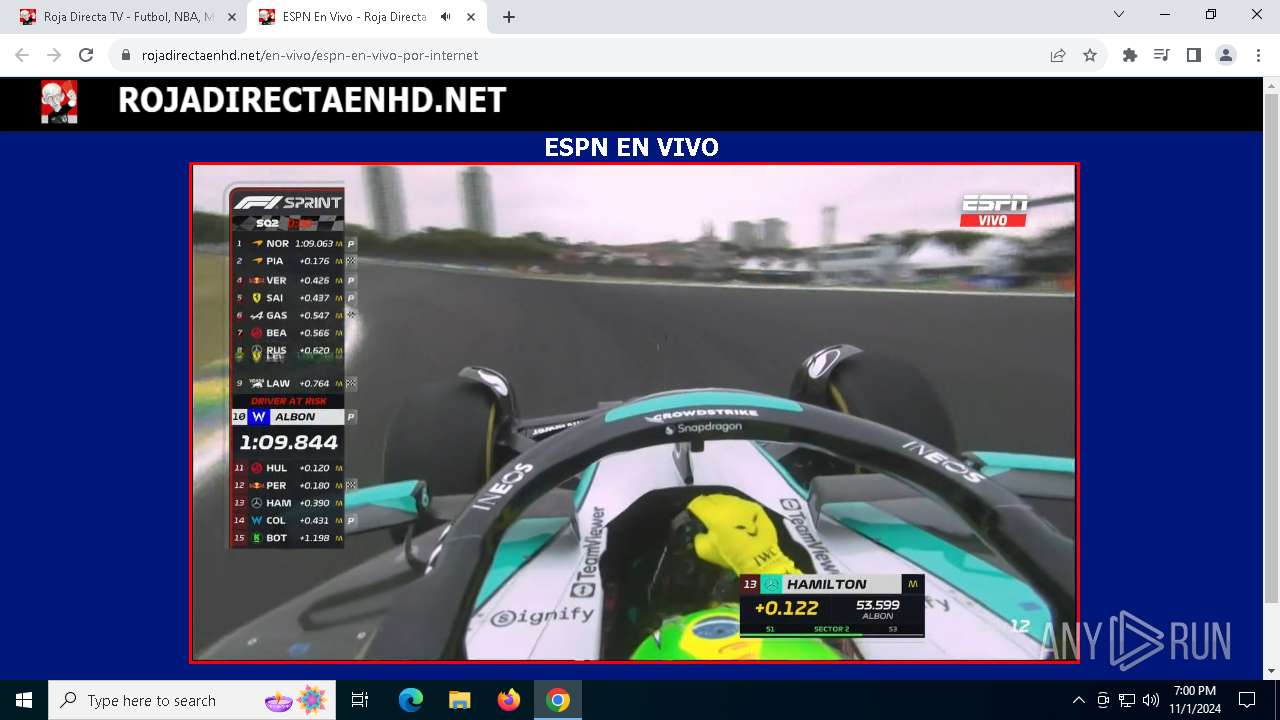This screenshot has height=720, width=1280.
Task: Close the Roja Directa TV tab
Action: 231,17
